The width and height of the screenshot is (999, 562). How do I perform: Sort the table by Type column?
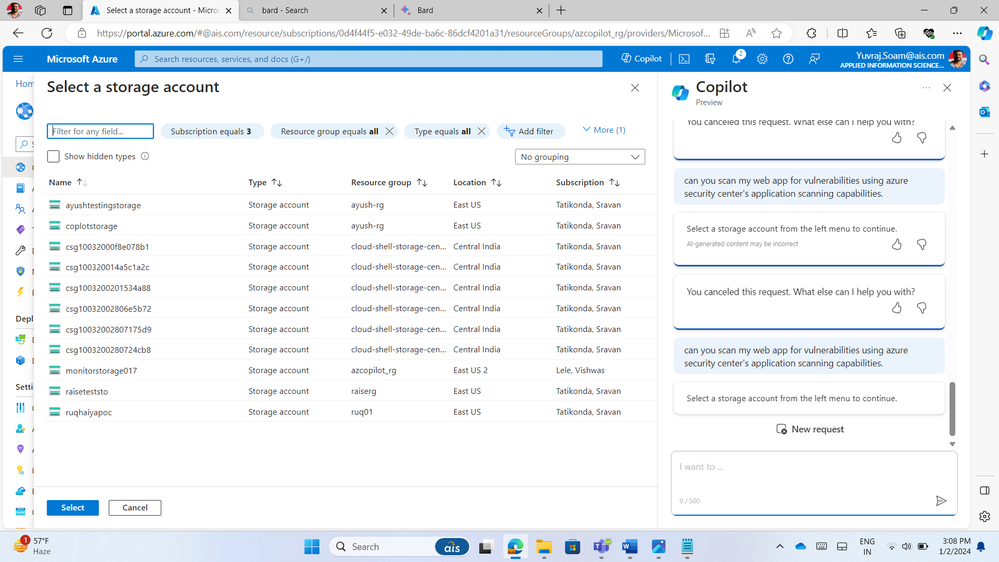(265, 182)
